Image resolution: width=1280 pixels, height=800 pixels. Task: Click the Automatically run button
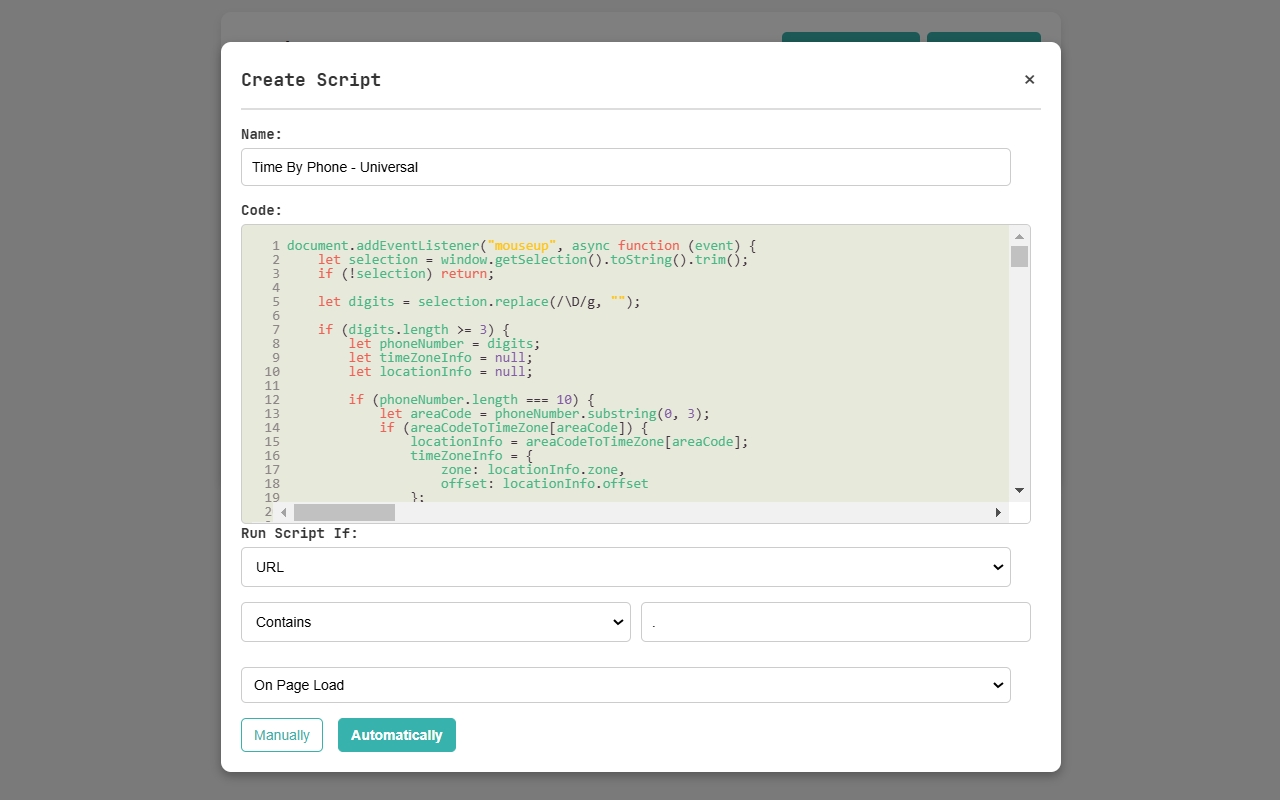point(396,734)
